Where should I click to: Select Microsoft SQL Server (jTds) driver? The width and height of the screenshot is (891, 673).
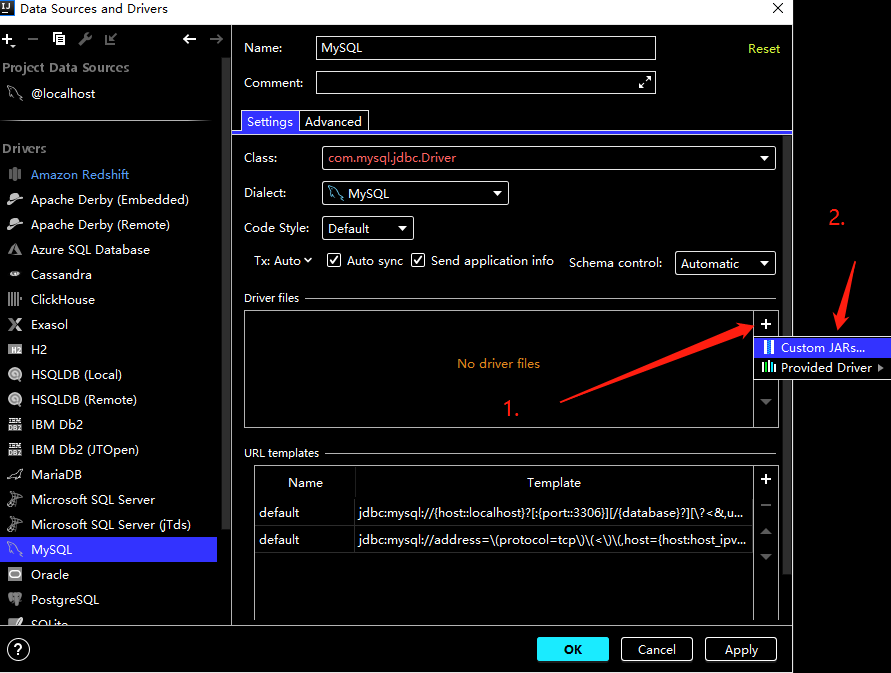(109, 525)
